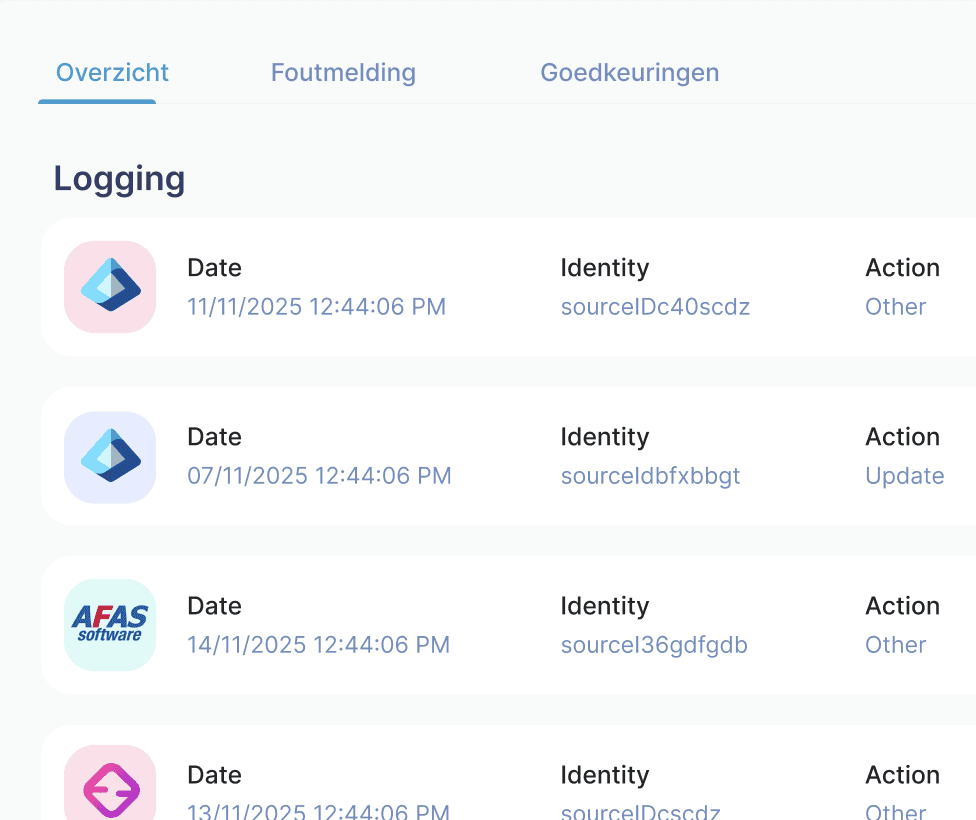Click the Other action on the first entry

tap(895, 307)
